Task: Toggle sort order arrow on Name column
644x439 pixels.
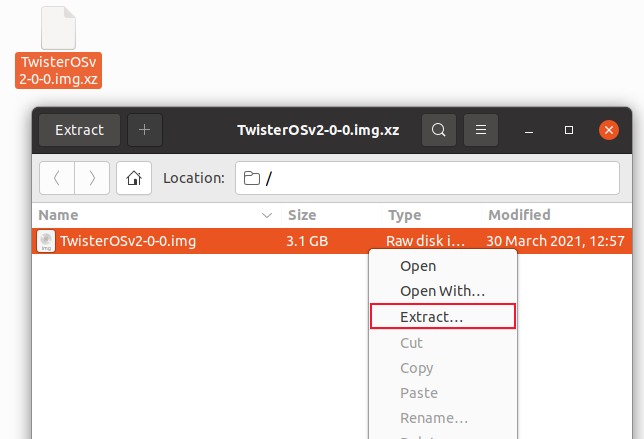Action: point(267,215)
